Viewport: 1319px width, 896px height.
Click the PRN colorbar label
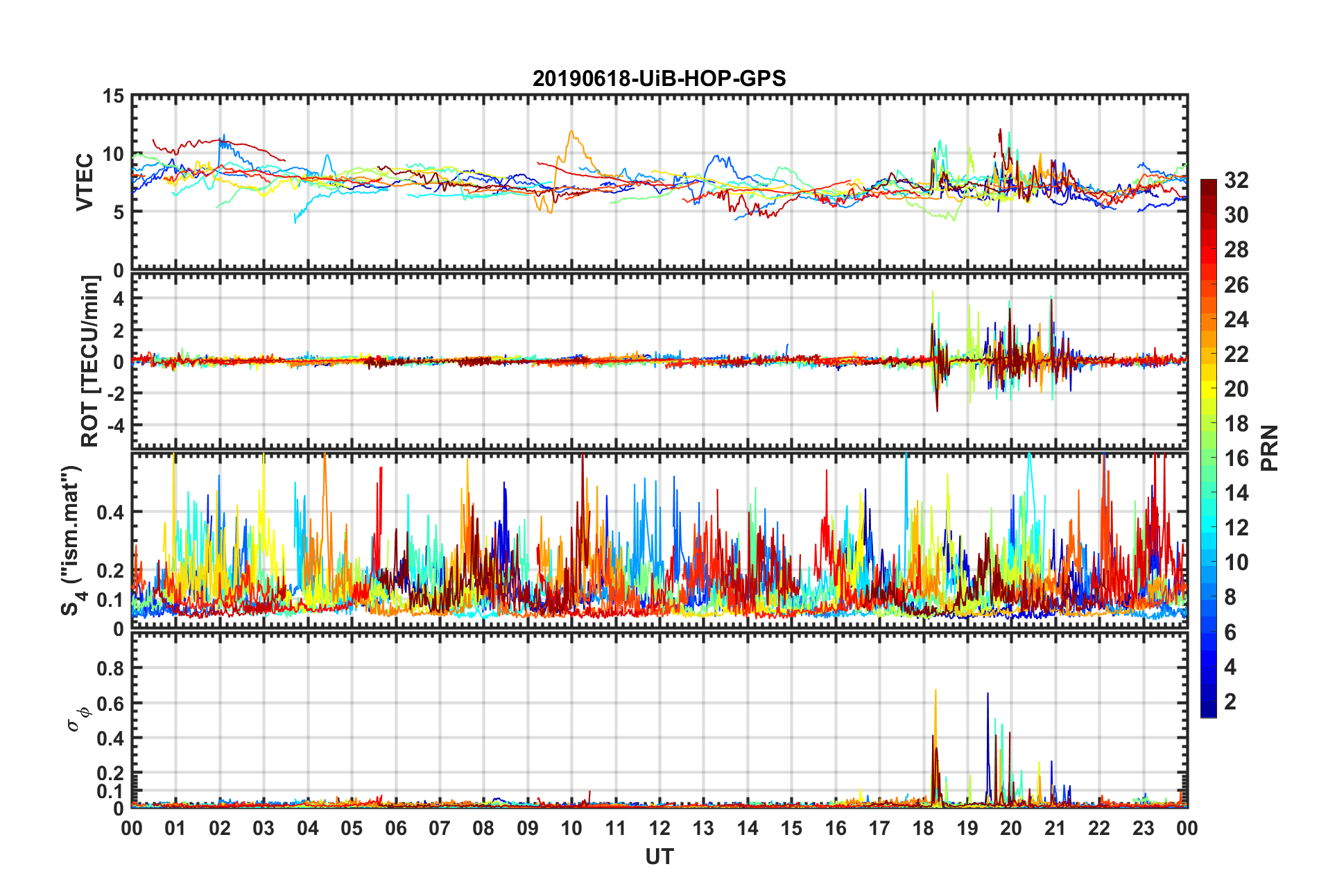1269,448
